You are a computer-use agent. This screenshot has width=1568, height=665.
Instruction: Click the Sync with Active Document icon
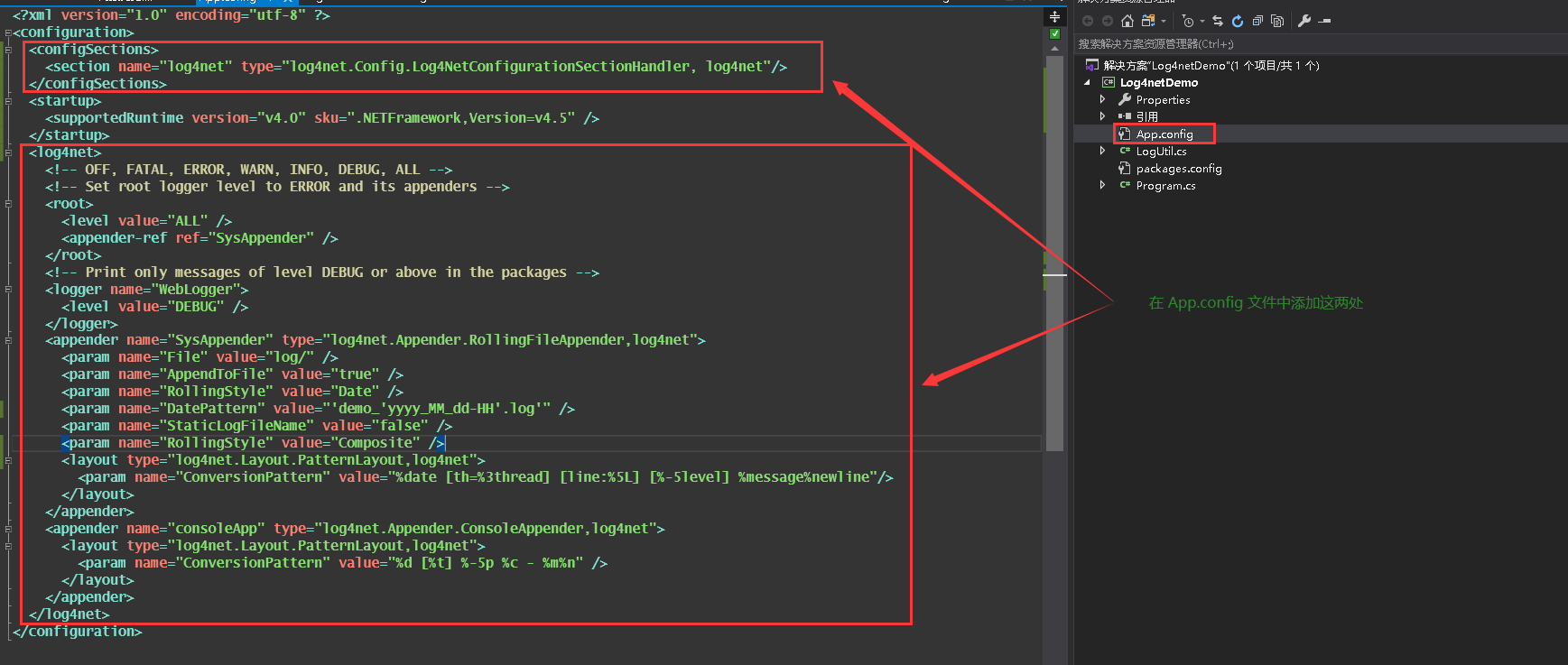(1218, 21)
